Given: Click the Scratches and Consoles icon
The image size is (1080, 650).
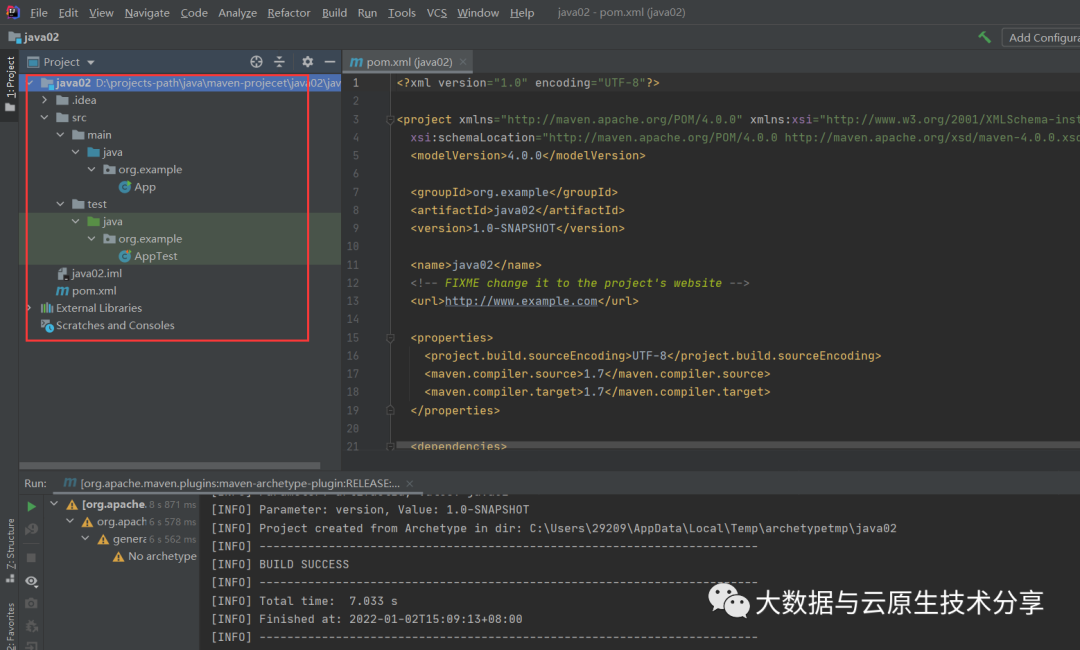Looking at the screenshot, I should click(47, 325).
